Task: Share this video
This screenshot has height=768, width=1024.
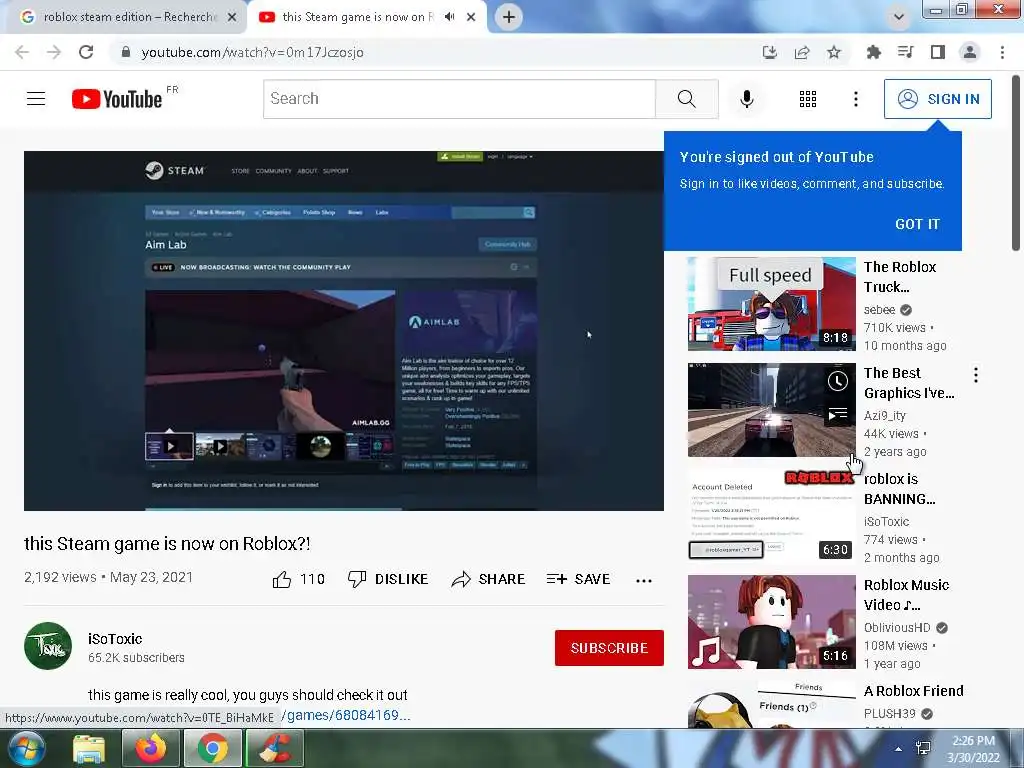Action: (488, 579)
